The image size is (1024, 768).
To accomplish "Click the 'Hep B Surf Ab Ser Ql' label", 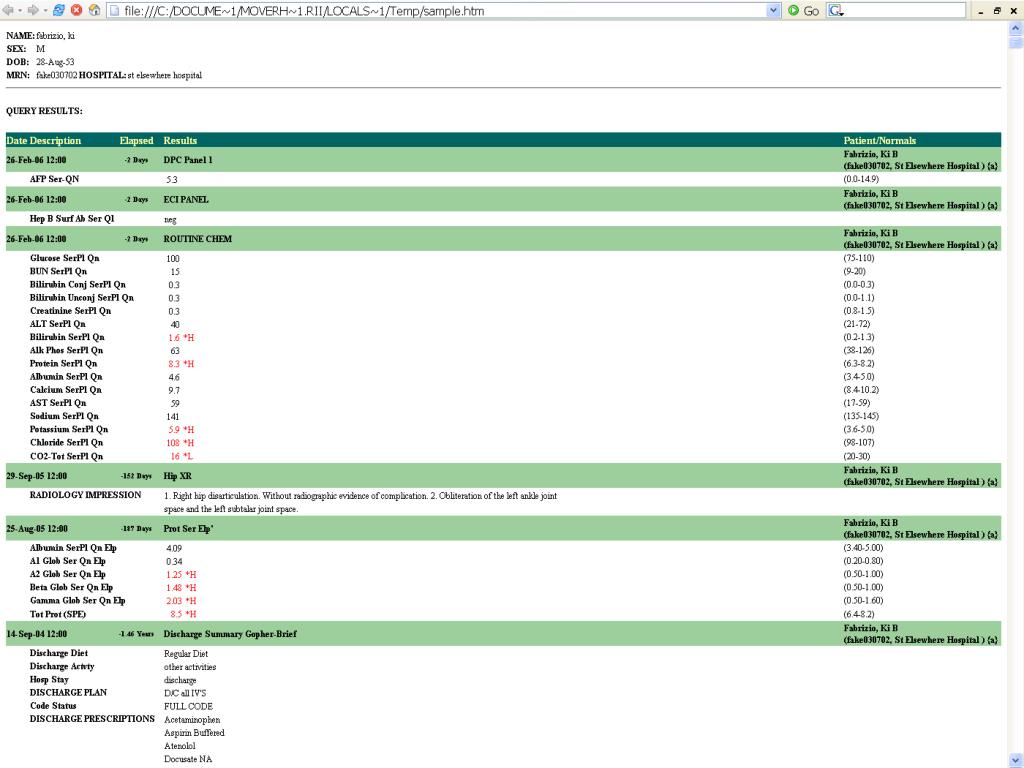I will pos(72,219).
